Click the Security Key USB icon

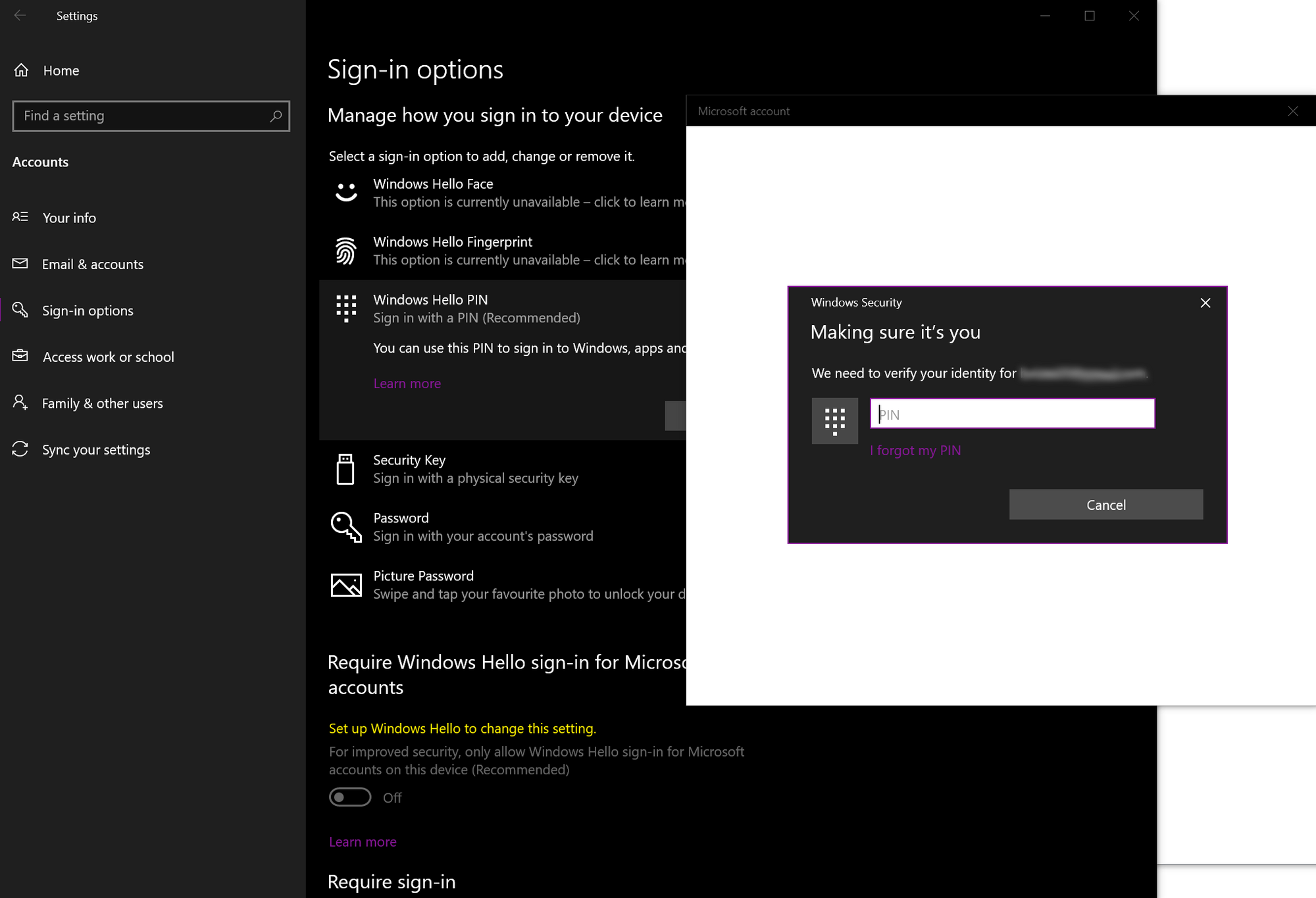(x=345, y=468)
